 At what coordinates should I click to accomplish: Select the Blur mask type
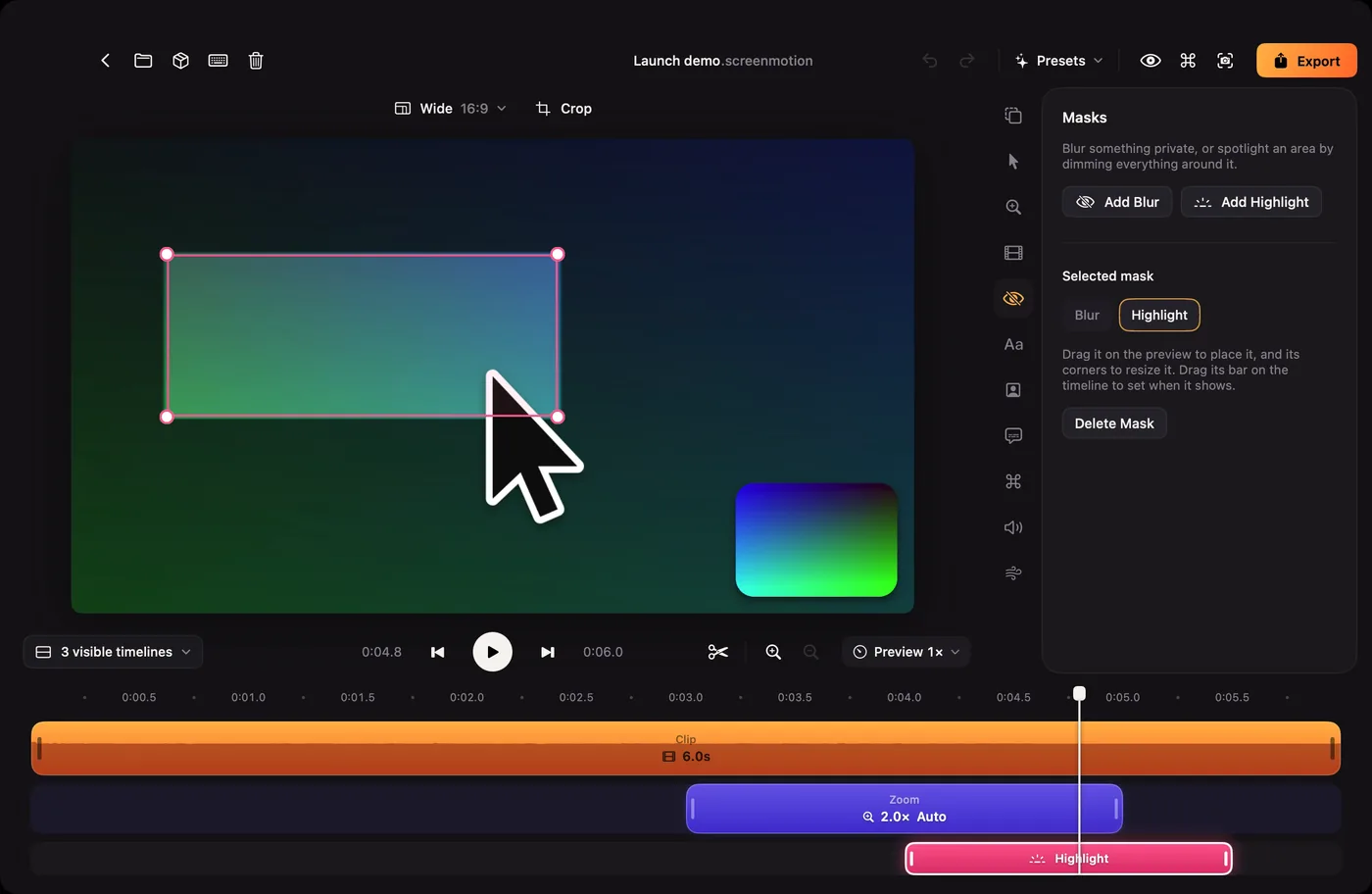pos(1087,315)
